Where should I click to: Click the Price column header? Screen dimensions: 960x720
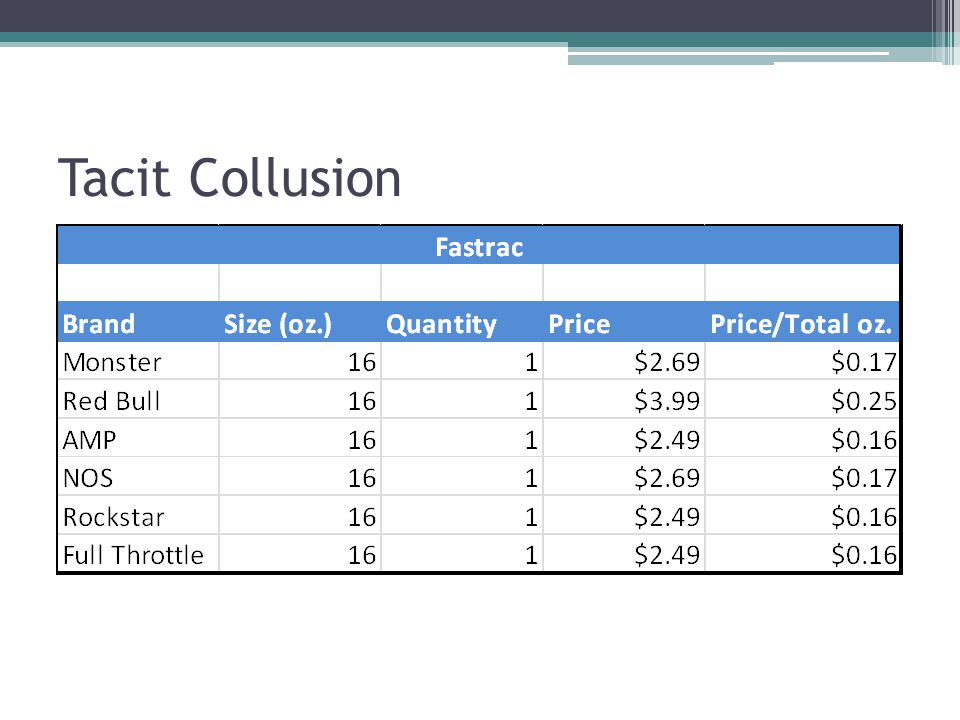pyautogui.click(x=624, y=323)
